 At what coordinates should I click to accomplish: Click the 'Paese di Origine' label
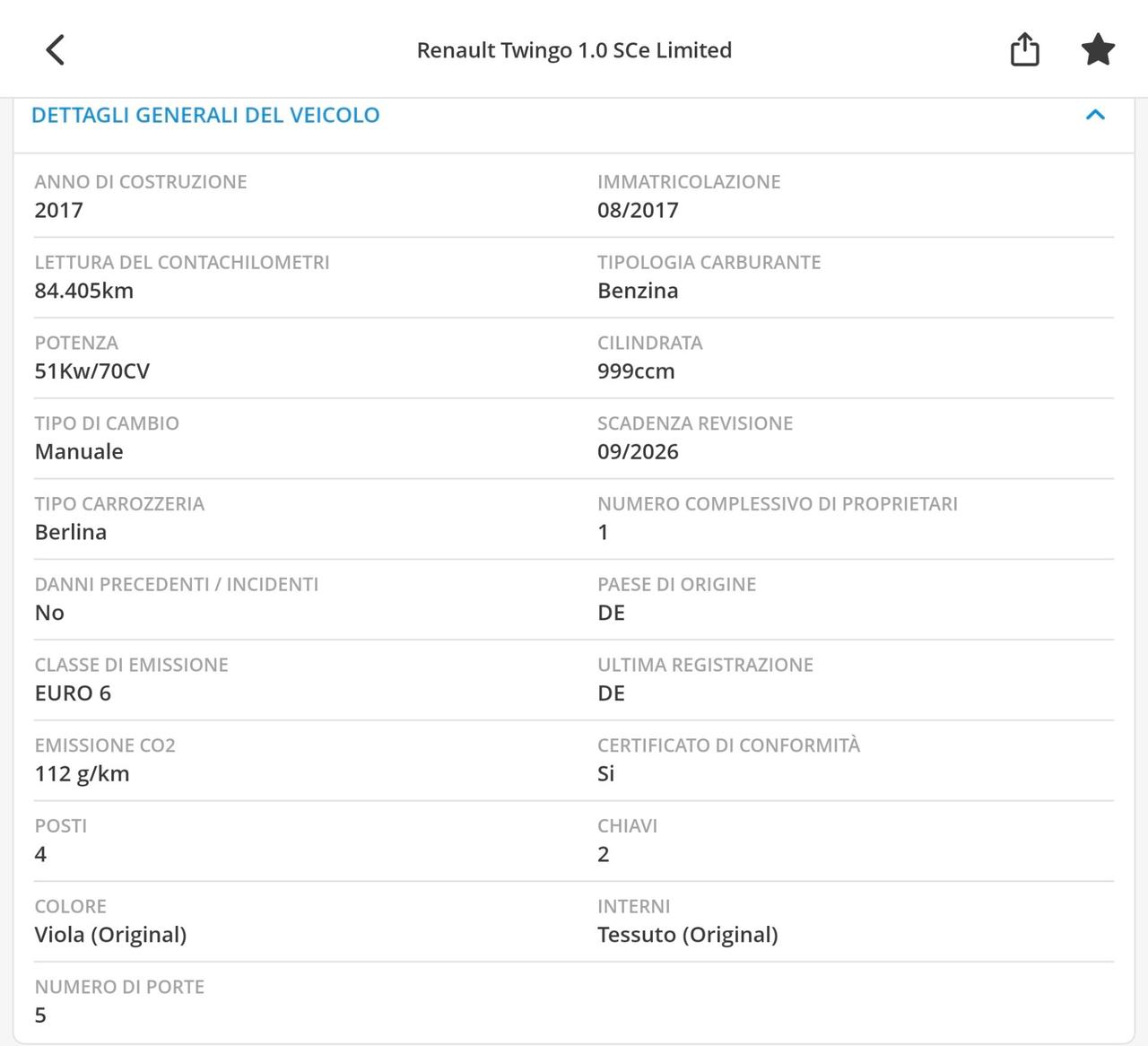point(677,584)
